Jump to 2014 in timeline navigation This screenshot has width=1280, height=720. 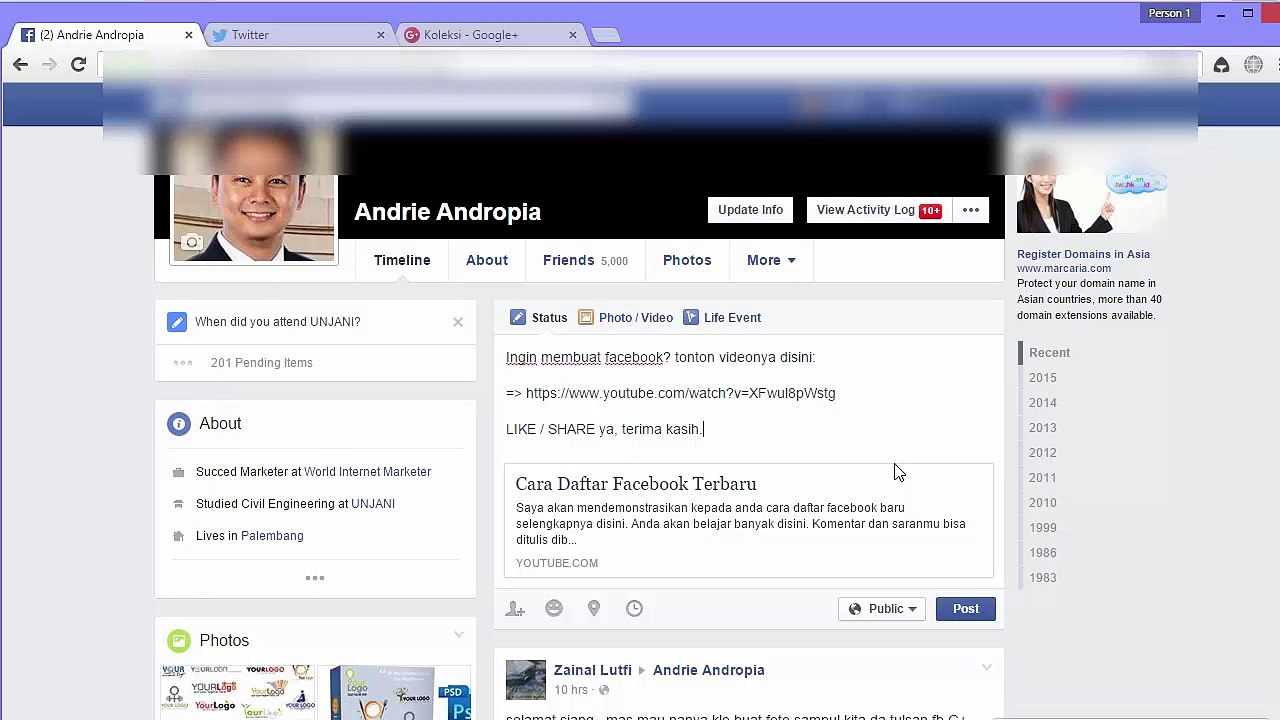(1043, 403)
